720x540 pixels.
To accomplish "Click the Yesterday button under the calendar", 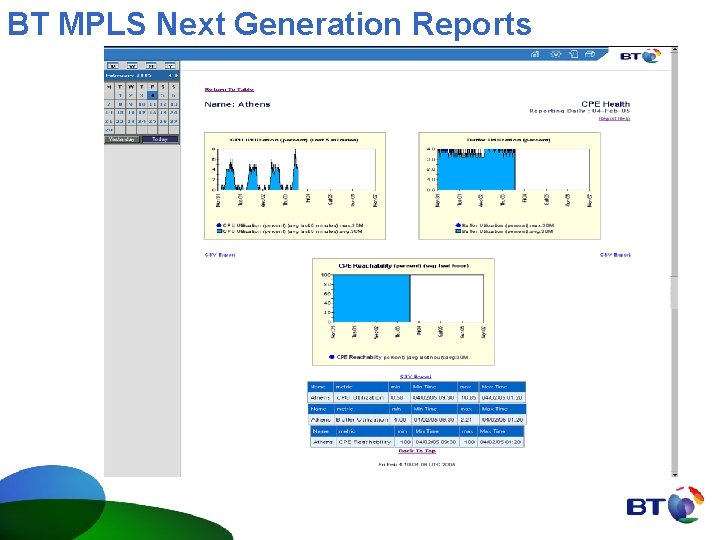I will coord(122,139).
